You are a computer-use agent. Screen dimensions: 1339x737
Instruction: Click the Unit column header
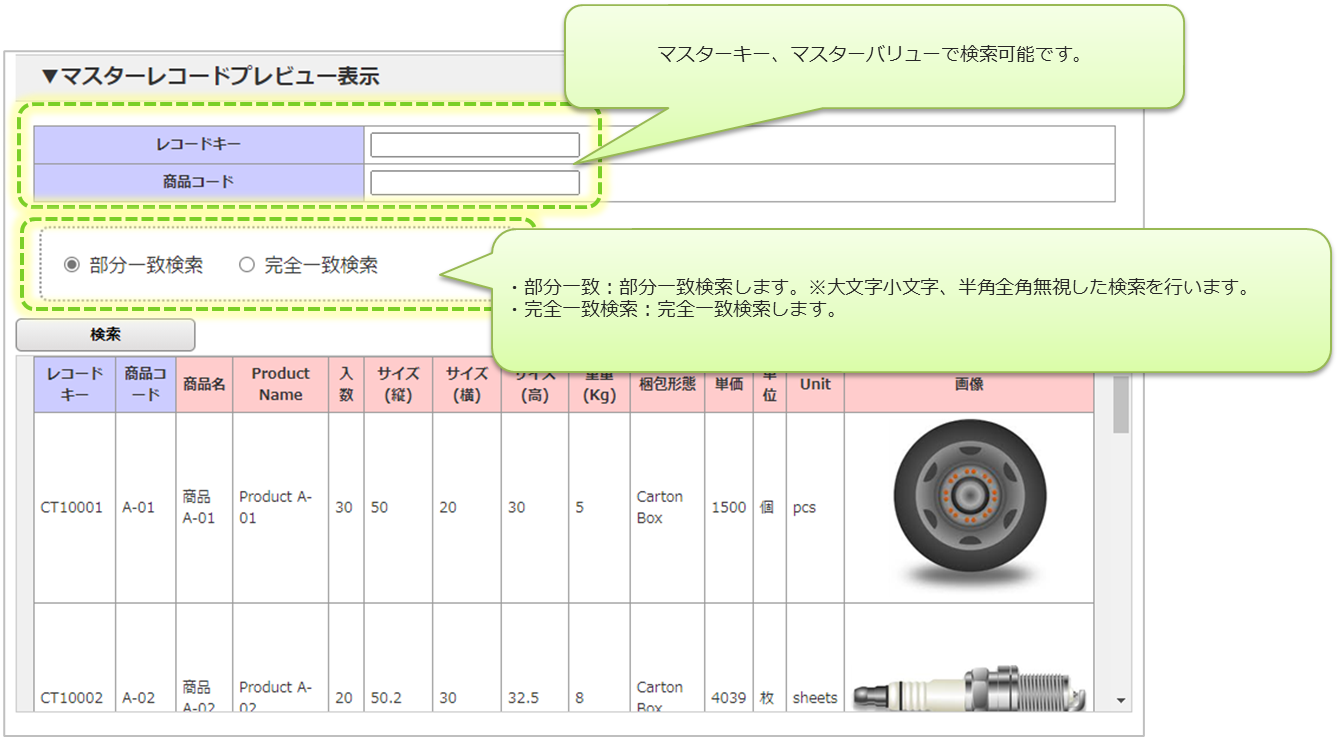[x=815, y=384]
